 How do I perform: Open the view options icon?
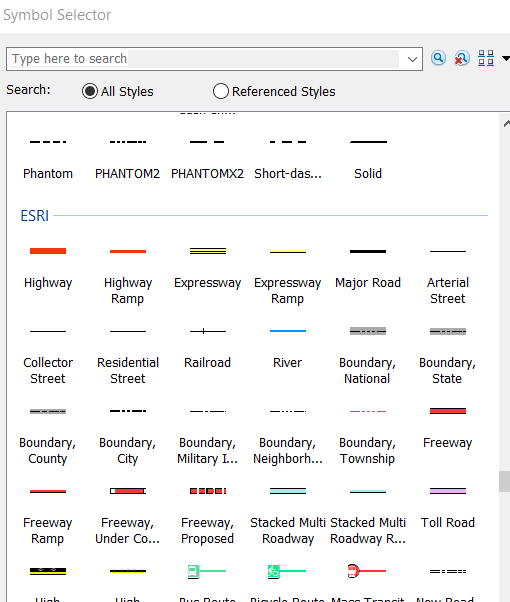(486, 58)
